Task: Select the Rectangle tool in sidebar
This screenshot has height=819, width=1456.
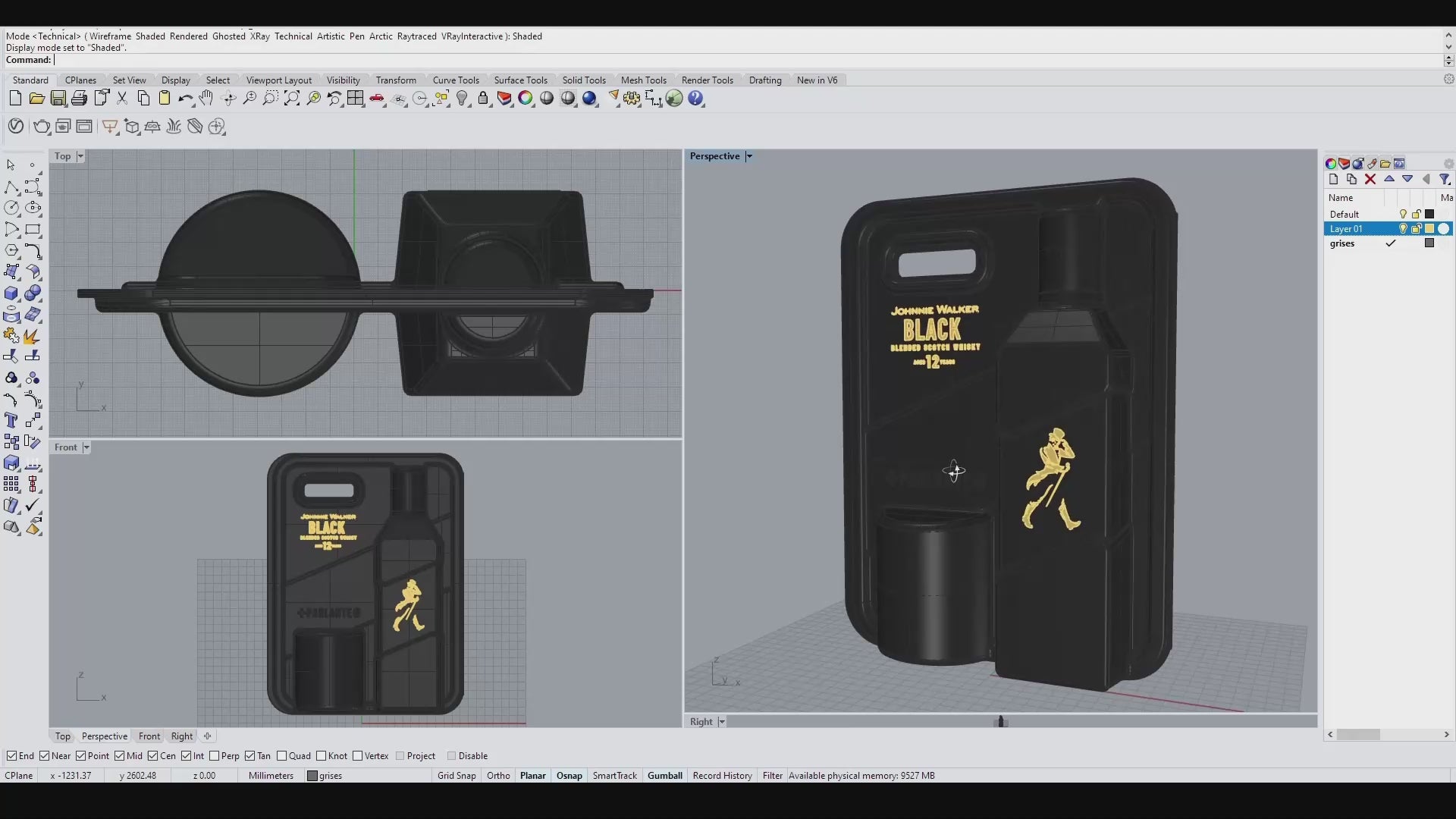Action: [33, 229]
